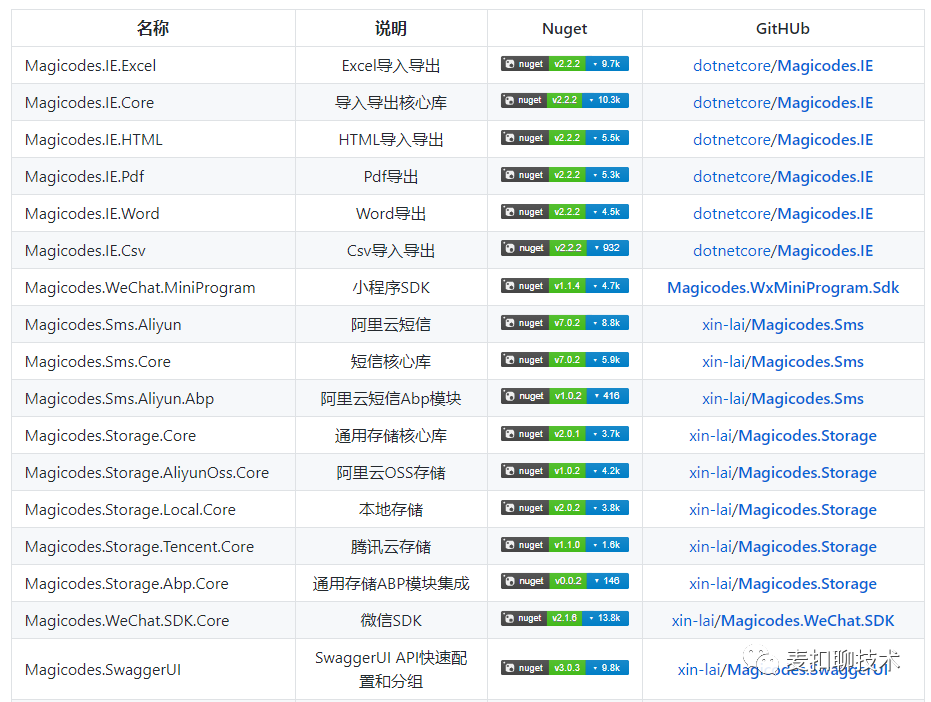Select the 微信SDK description cell
931x702 pixels.
(x=391, y=621)
